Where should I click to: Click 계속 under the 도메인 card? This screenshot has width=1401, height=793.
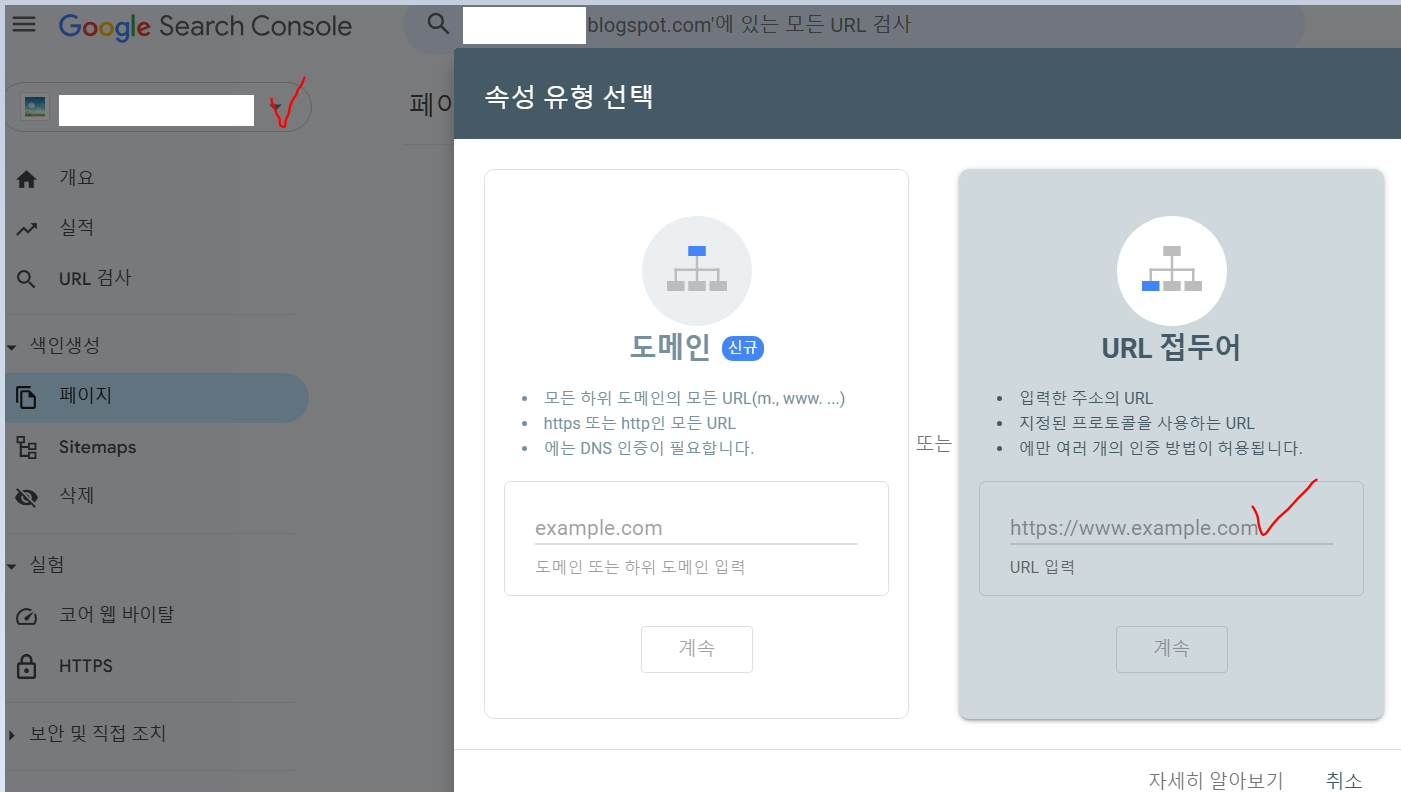tap(697, 649)
